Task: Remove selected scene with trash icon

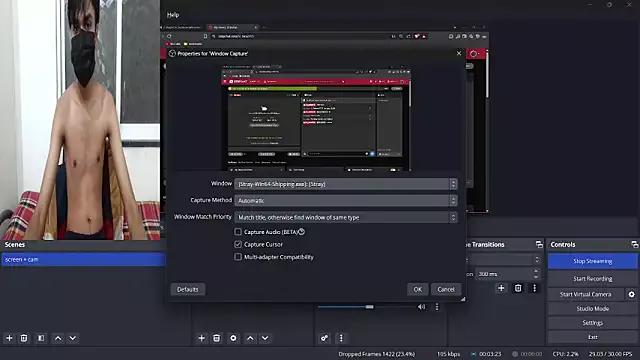Action: 24,338
